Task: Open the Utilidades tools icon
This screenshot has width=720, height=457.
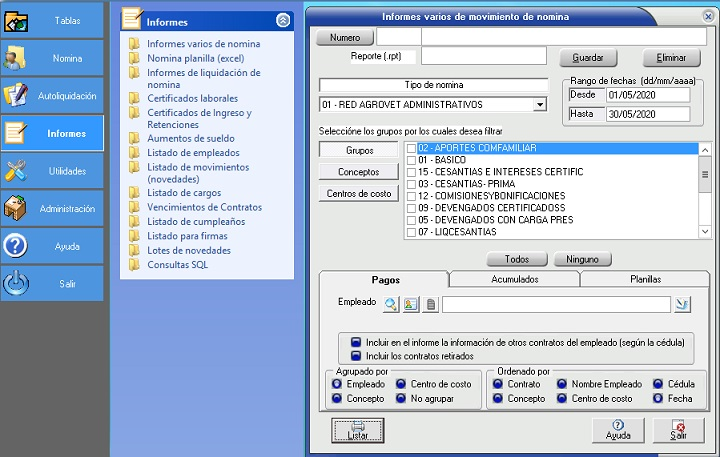Action: pos(17,171)
